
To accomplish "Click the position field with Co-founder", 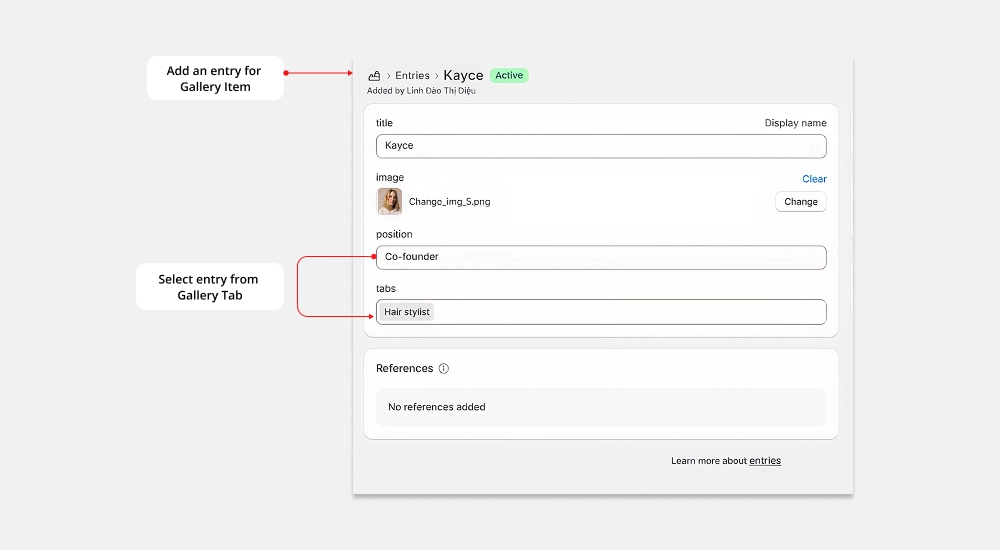I will coord(601,257).
